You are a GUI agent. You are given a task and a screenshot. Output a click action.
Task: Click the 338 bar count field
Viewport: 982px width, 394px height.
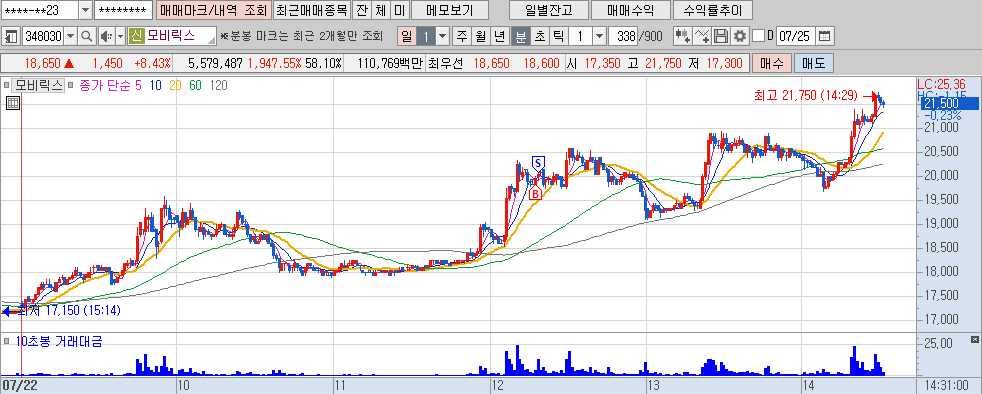623,36
